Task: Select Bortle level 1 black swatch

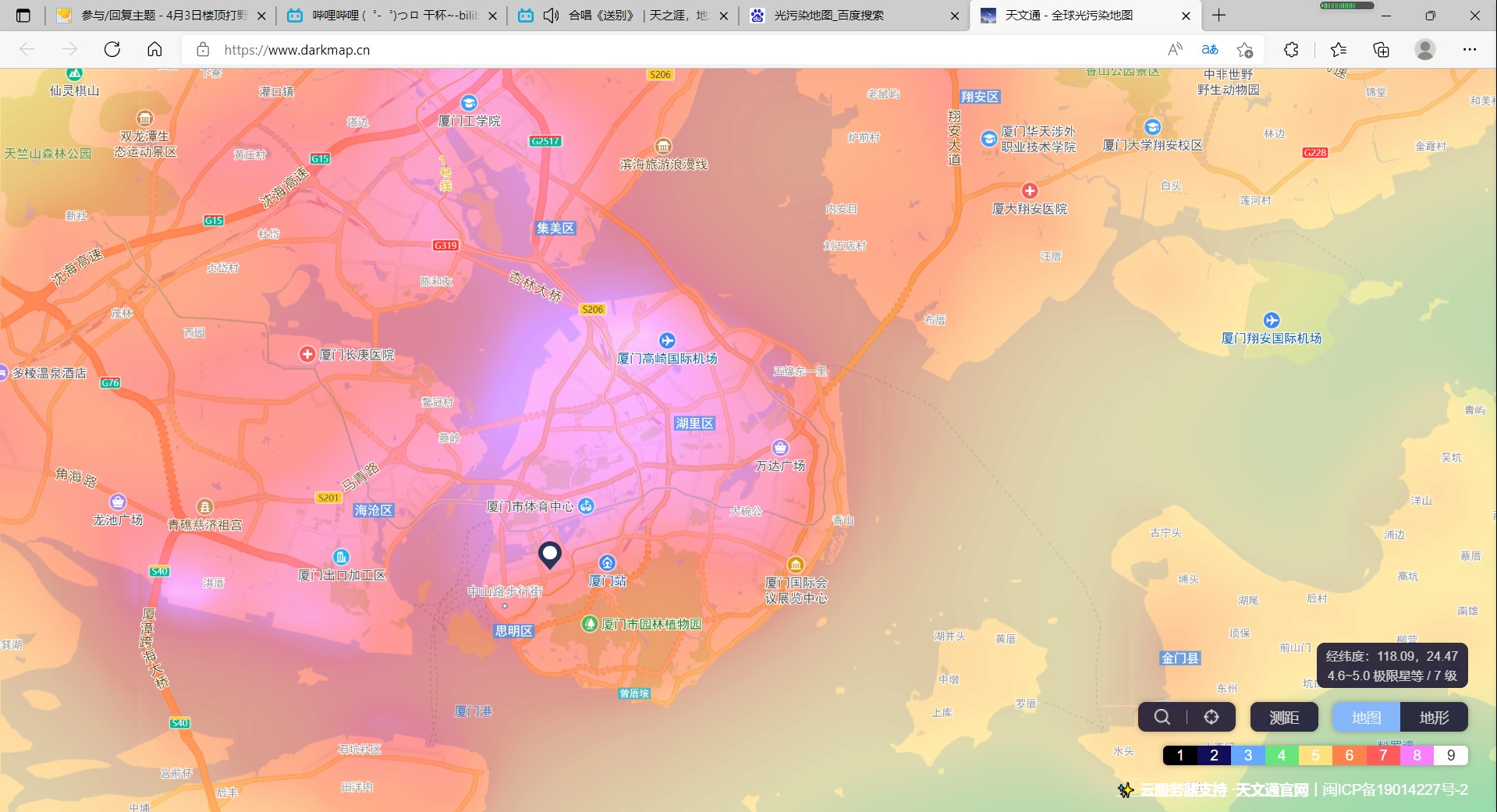Action: coord(1180,755)
